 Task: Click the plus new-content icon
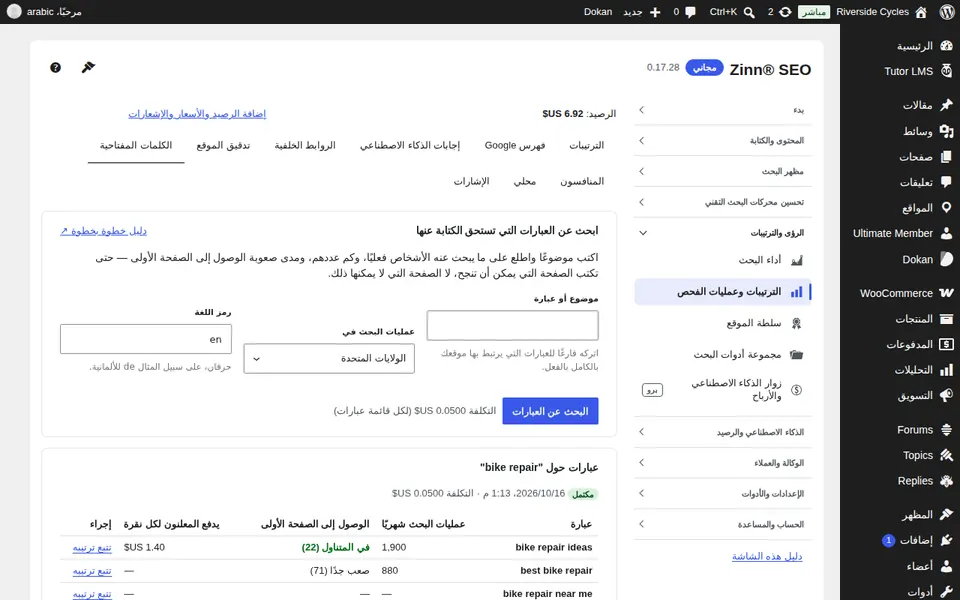coord(655,12)
